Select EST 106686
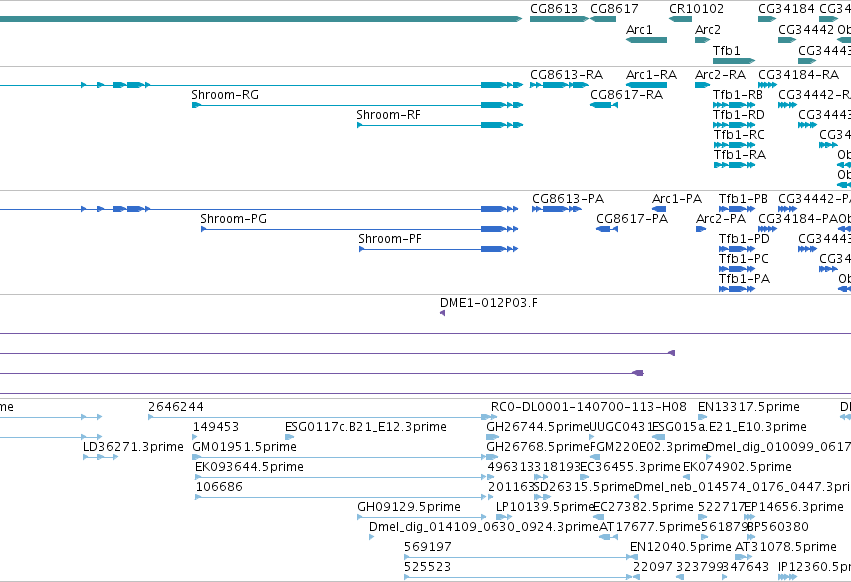The height and width of the screenshot is (582, 851). (340, 497)
